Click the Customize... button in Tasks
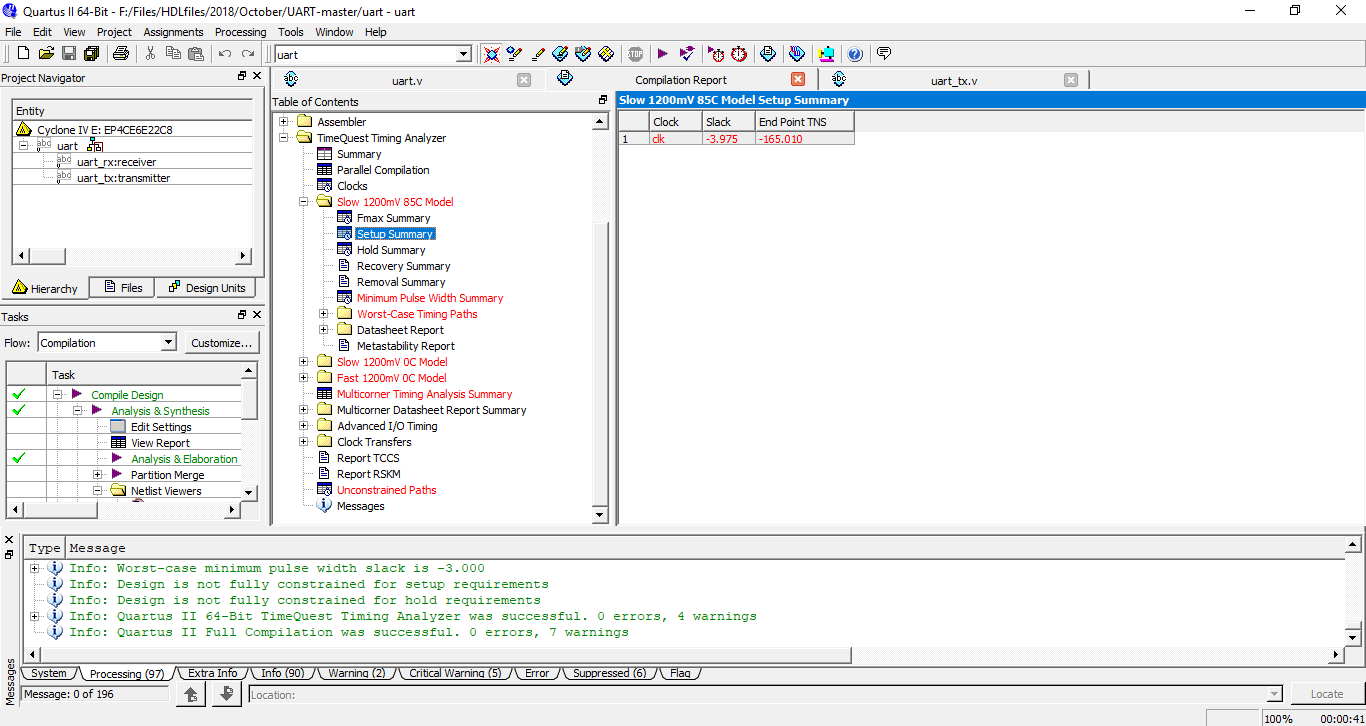The width and height of the screenshot is (1366, 726). (x=221, y=343)
